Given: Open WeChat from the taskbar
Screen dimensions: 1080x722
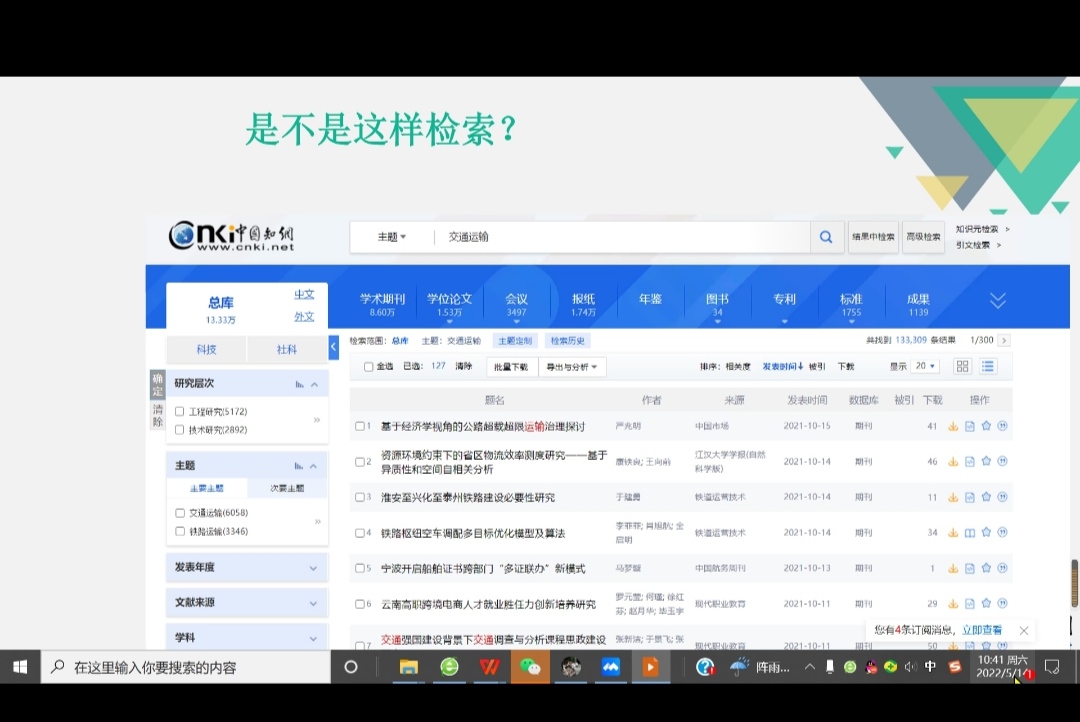Looking at the screenshot, I should coord(529,667).
